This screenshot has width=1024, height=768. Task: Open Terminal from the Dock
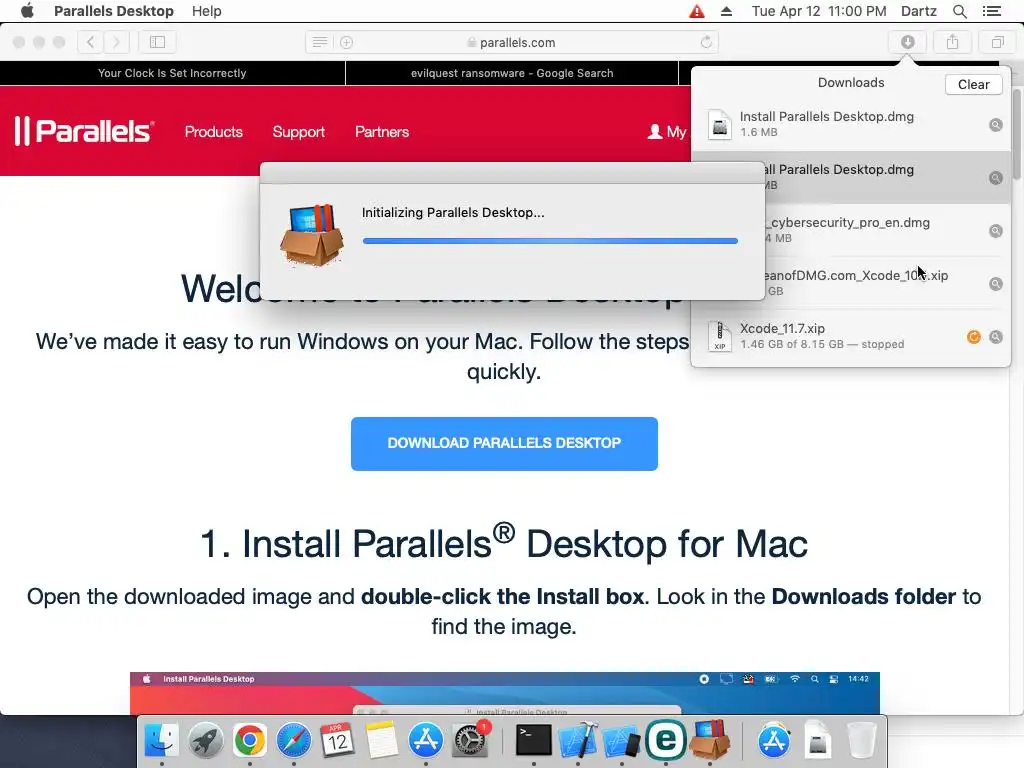click(534, 741)
